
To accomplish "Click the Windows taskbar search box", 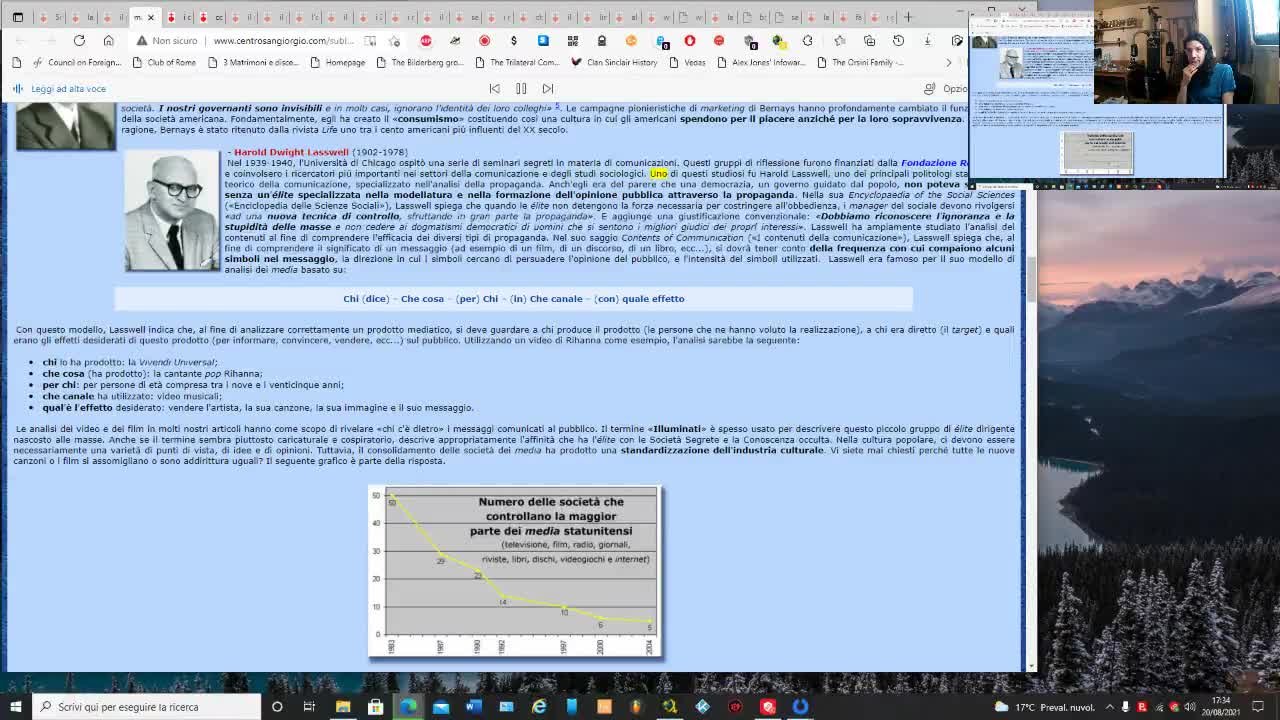I will point(146,707).
